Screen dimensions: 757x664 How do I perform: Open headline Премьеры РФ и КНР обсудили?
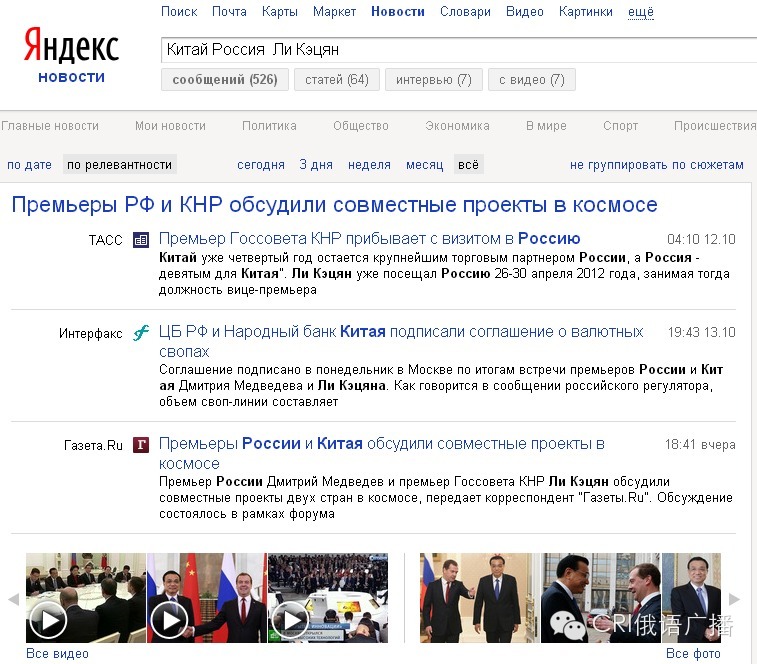[335, 205]
